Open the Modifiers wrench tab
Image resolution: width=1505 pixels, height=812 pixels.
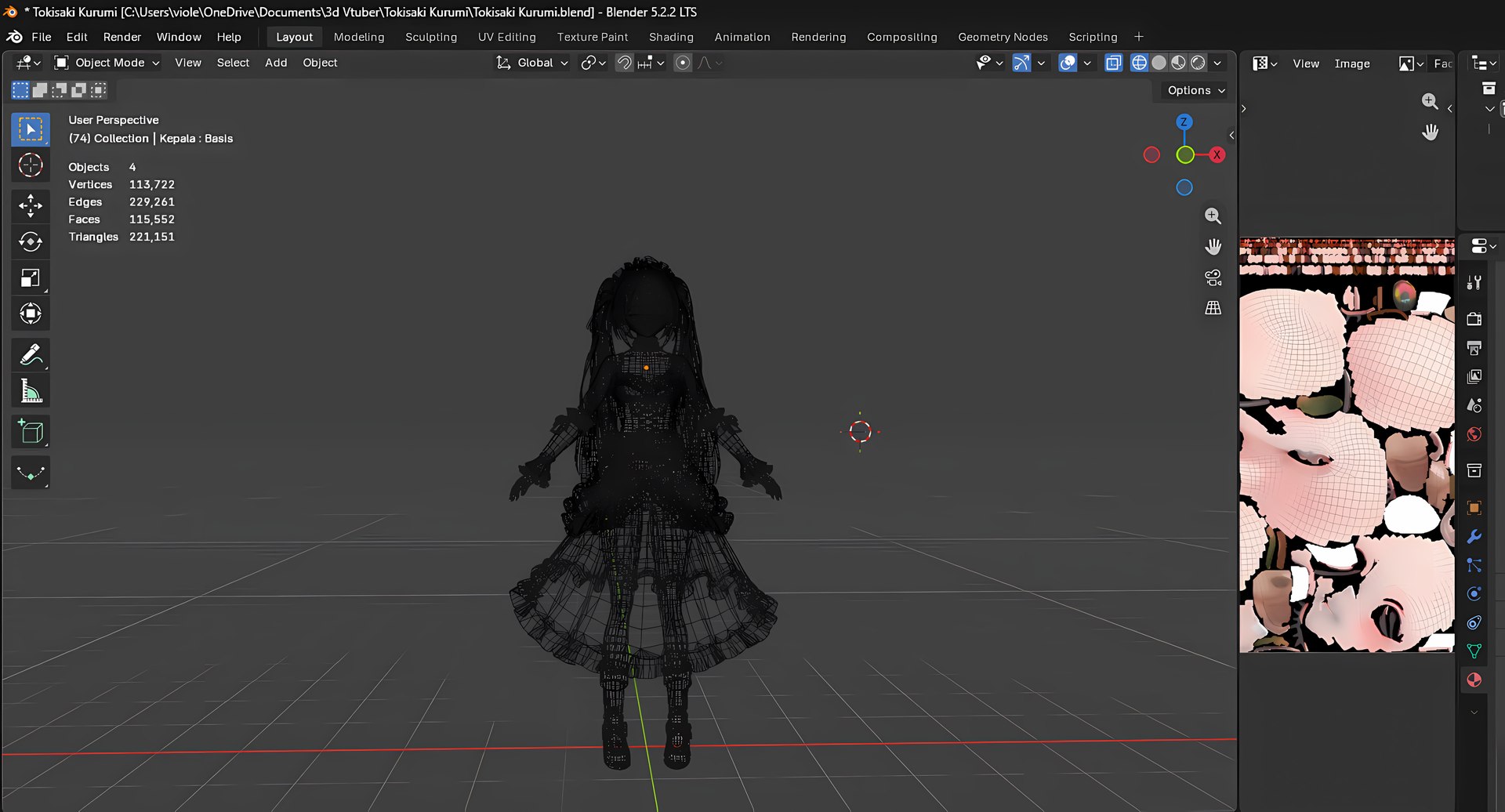[x=1474, y=537]
